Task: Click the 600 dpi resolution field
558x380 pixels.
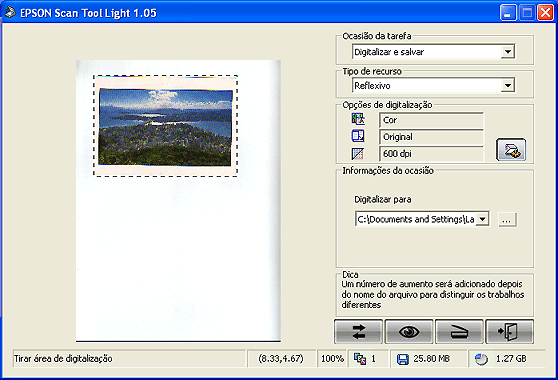Action: point(431,153)
